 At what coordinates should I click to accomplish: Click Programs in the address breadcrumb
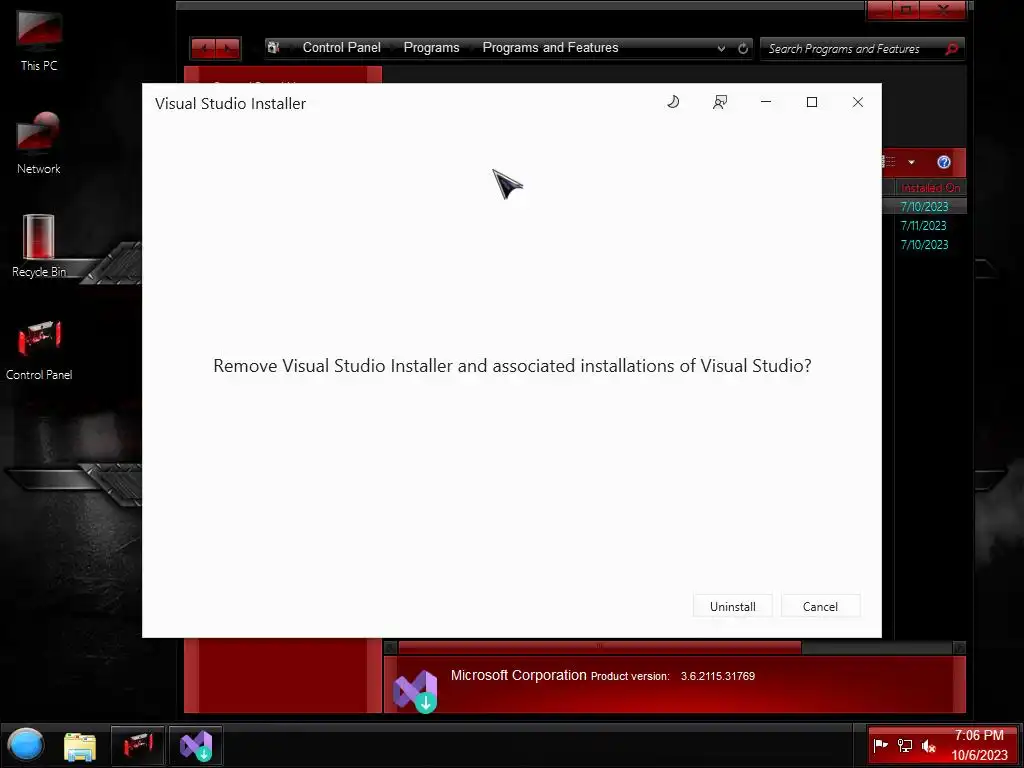pos(431,48)
